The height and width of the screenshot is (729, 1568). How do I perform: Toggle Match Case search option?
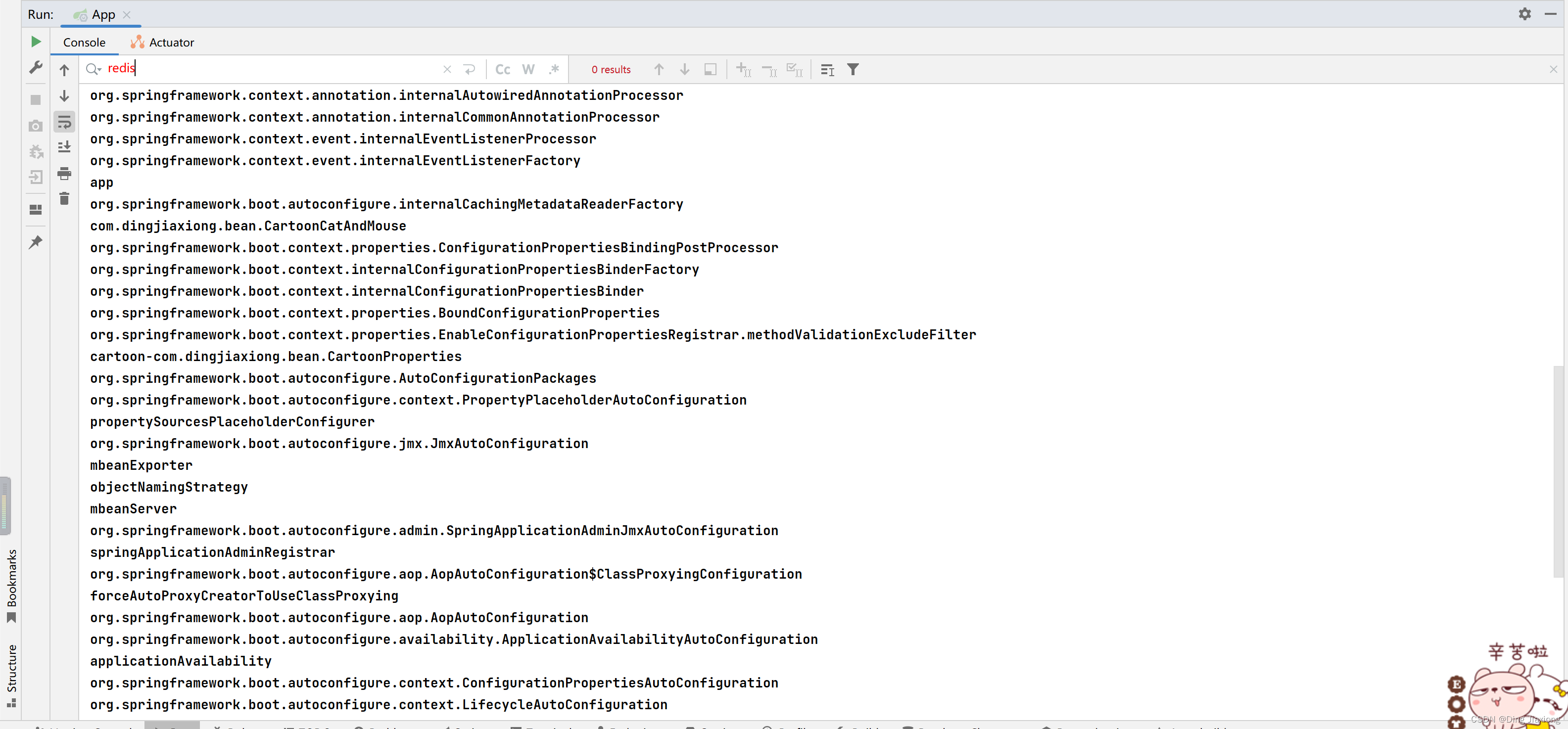(x=503, y=69)
